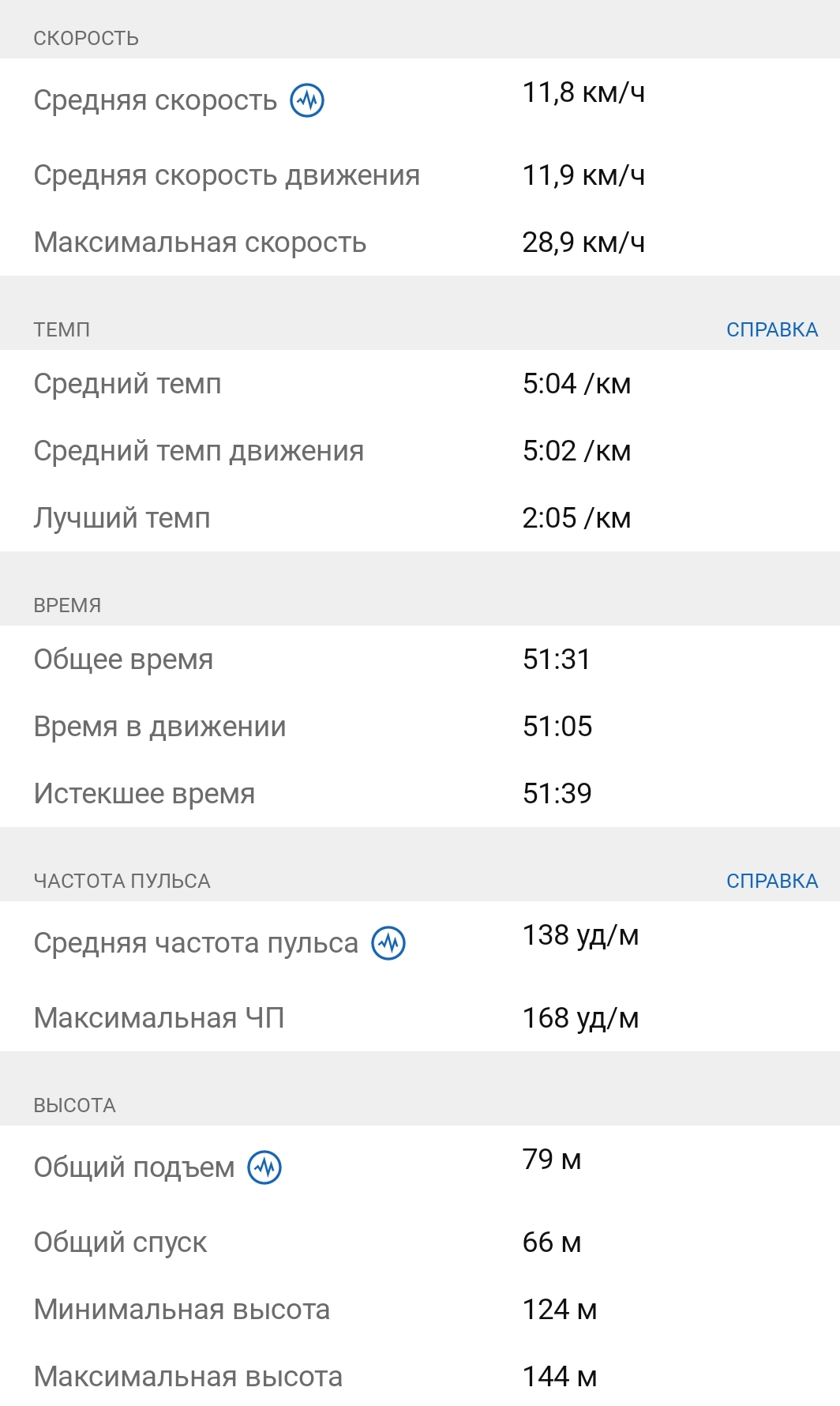
Task: Tap the chart icon beside Средняя скорость
Action: click(307, 100)
